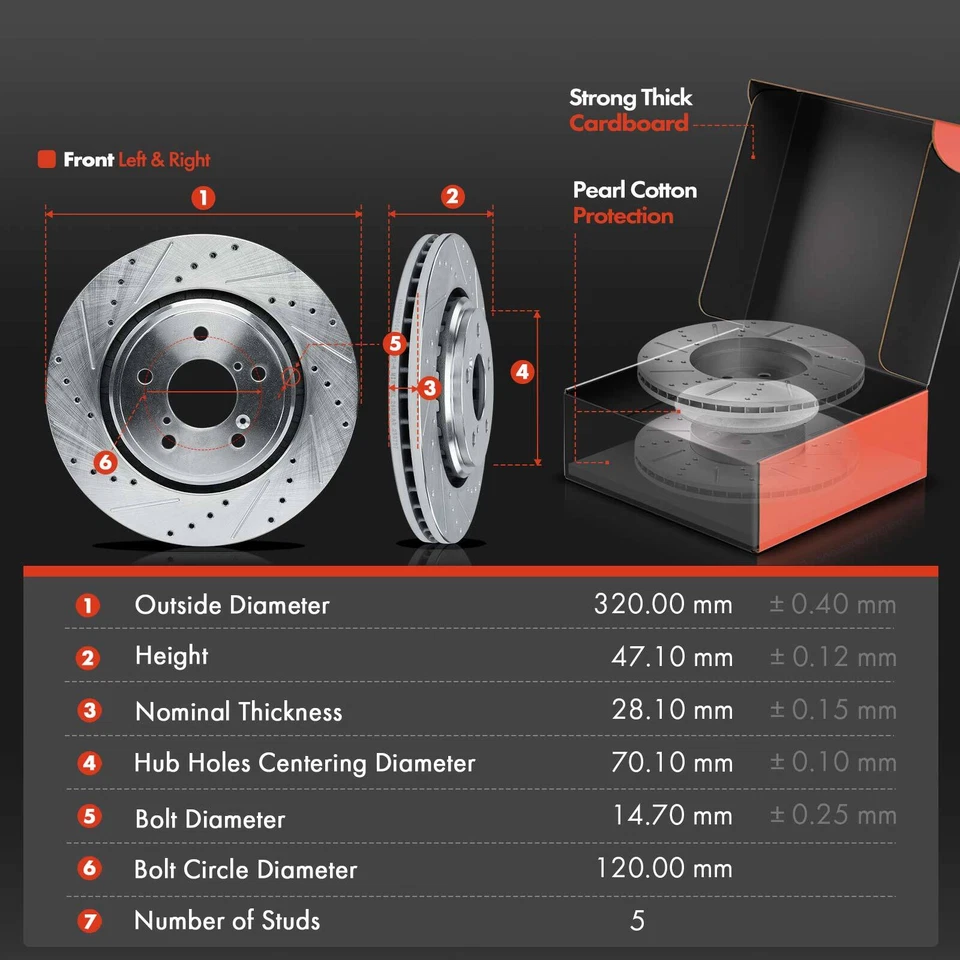Click the 'Front Left & Right' heading

click(137, 160)
